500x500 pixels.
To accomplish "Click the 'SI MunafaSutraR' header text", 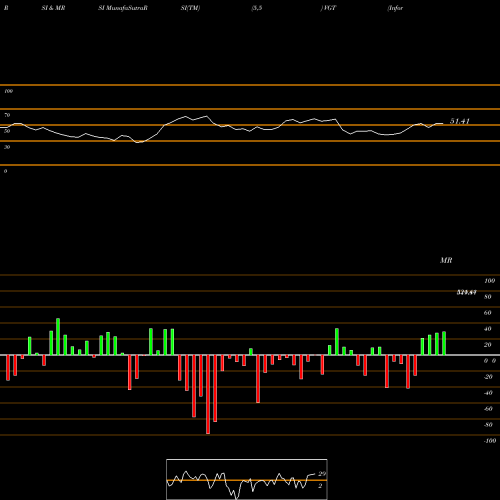I will (123, 8).
